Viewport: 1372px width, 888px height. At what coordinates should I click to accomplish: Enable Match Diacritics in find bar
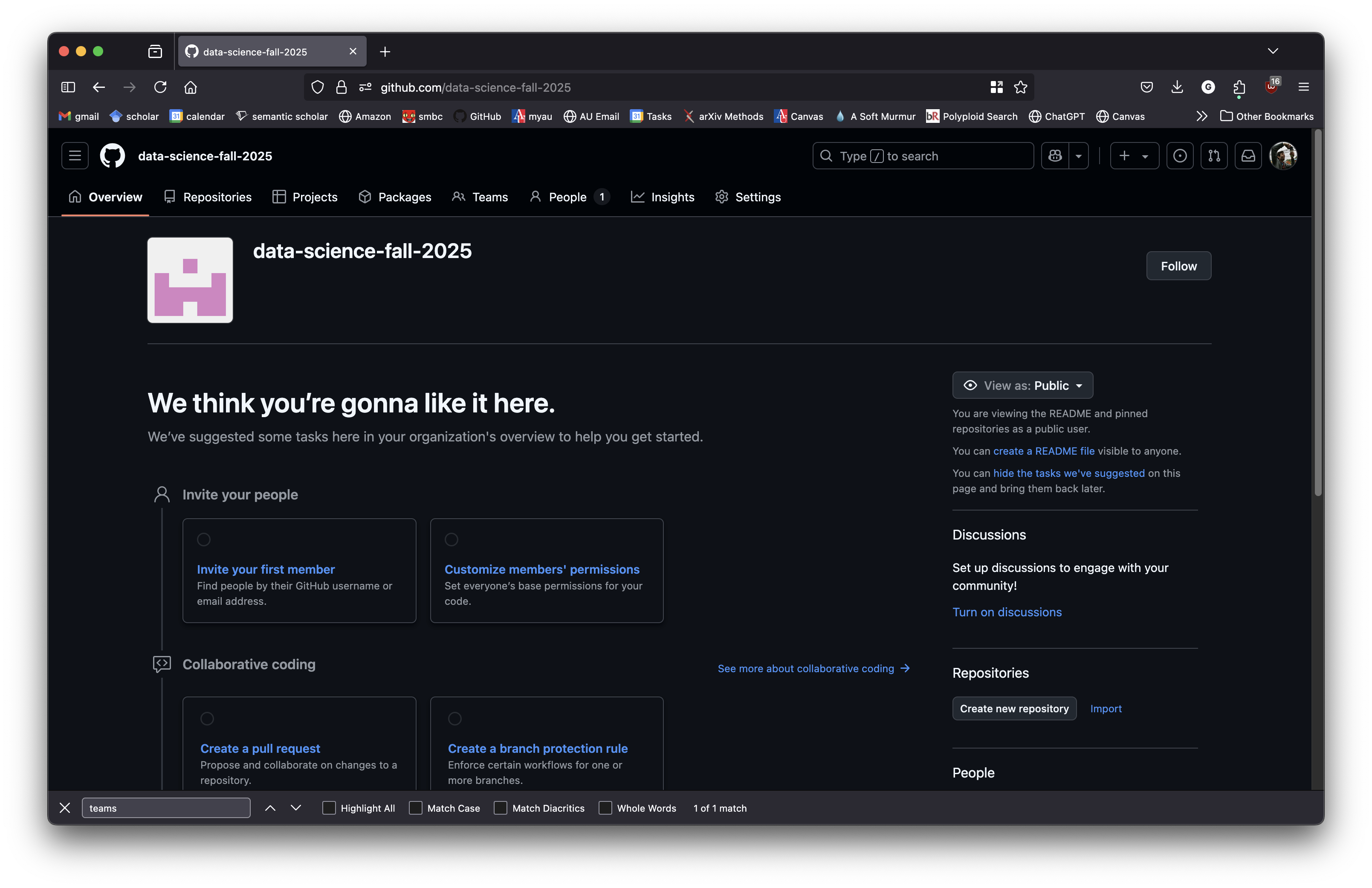click(501, 808)
